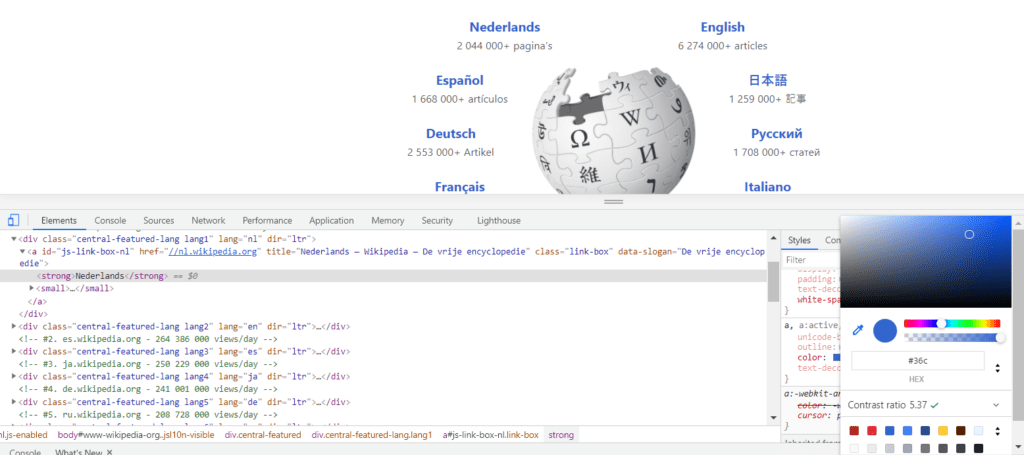Close the What's New drawer tab
The image size is (1024, 455).
(x=110, y=452)
